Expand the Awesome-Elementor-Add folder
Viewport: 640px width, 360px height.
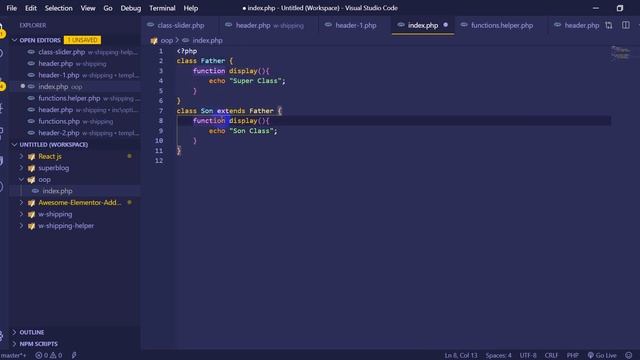point(21,202)
